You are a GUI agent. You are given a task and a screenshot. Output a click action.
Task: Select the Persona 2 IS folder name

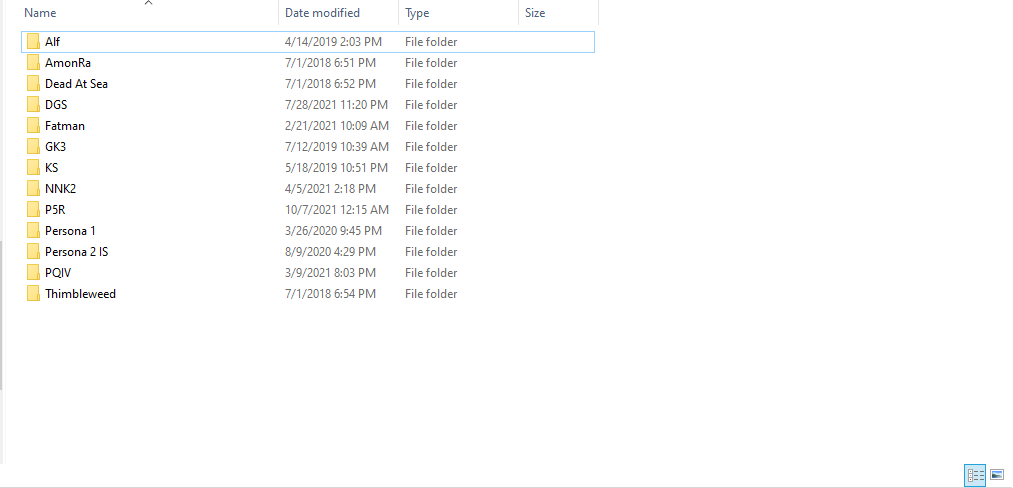(x=76, y=252)
